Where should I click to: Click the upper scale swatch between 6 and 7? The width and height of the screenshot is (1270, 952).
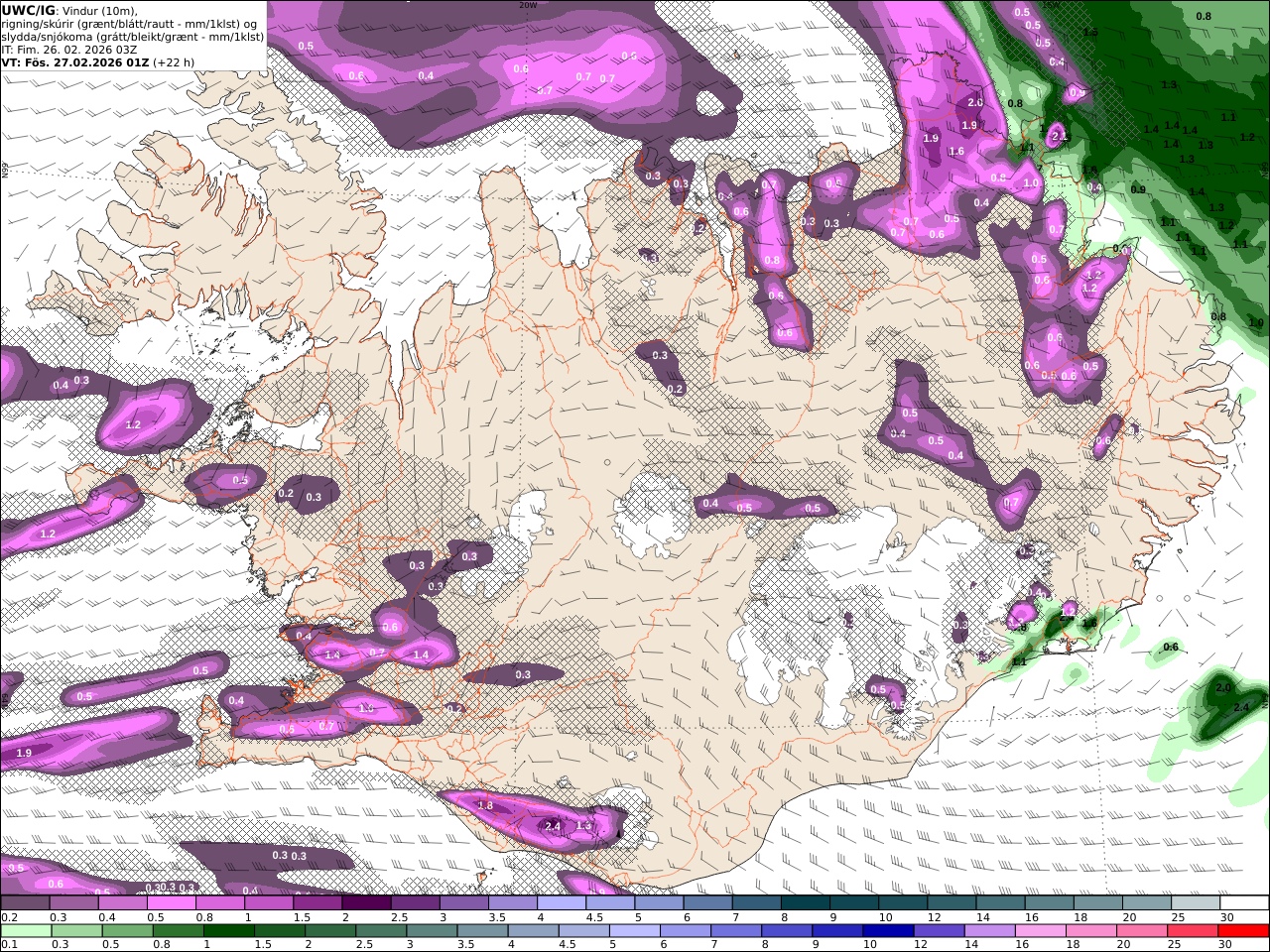[707, 903]
